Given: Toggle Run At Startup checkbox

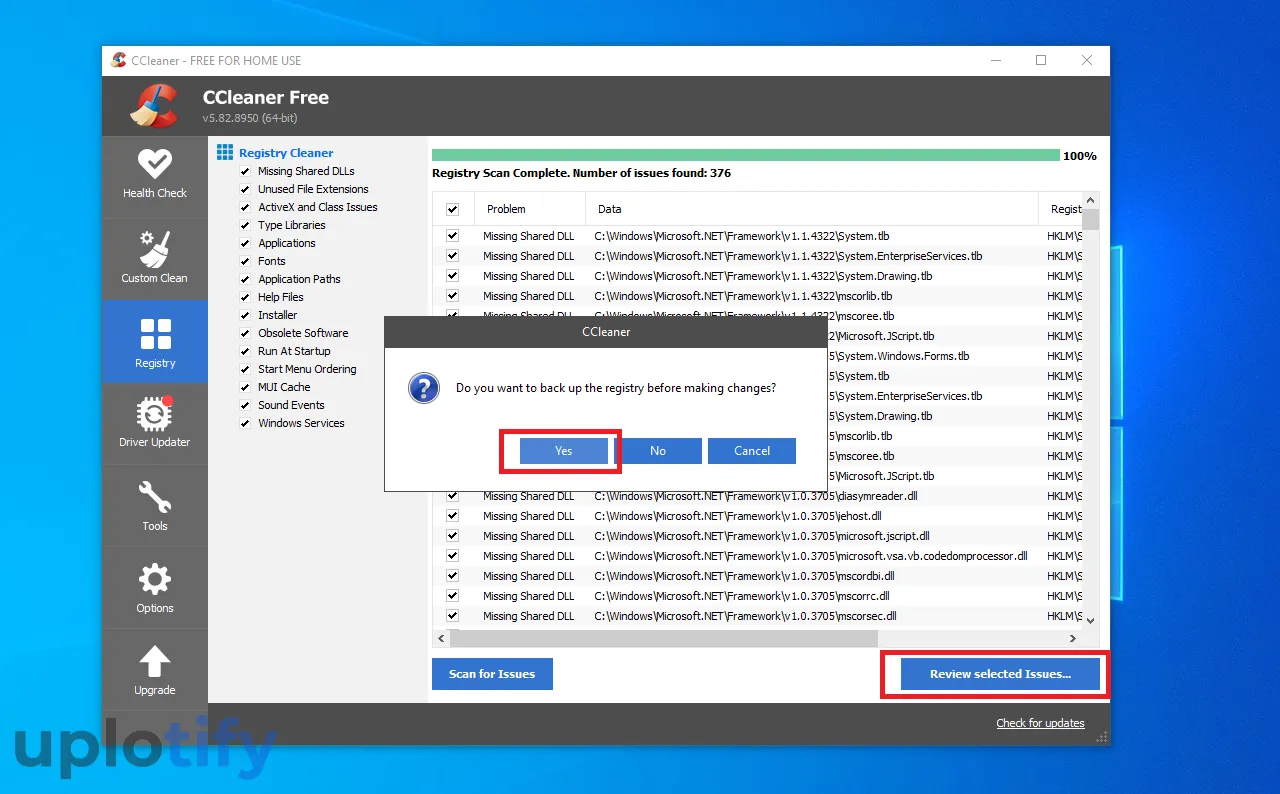Looking at the screenshot, I should [x=245, y=351].
